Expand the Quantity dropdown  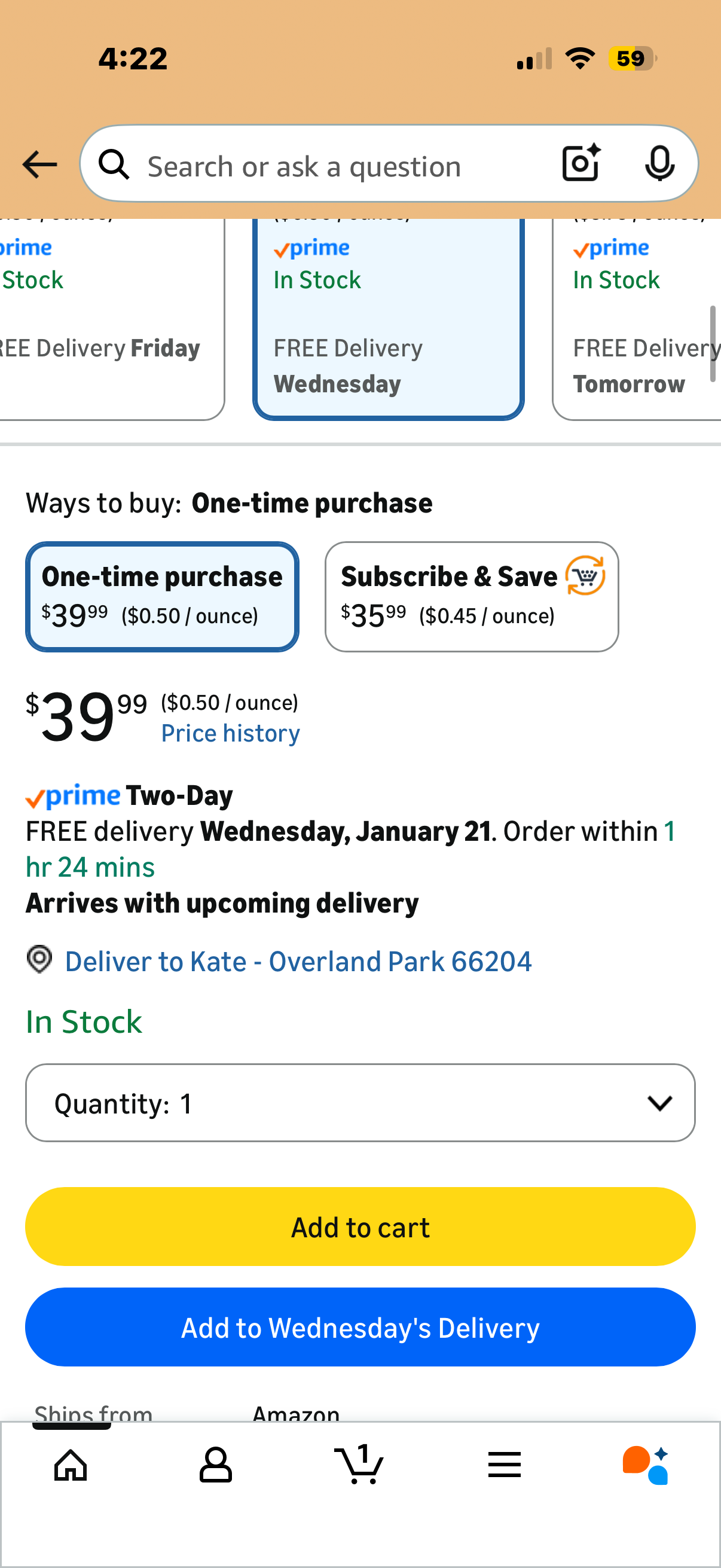point(360,1103)
